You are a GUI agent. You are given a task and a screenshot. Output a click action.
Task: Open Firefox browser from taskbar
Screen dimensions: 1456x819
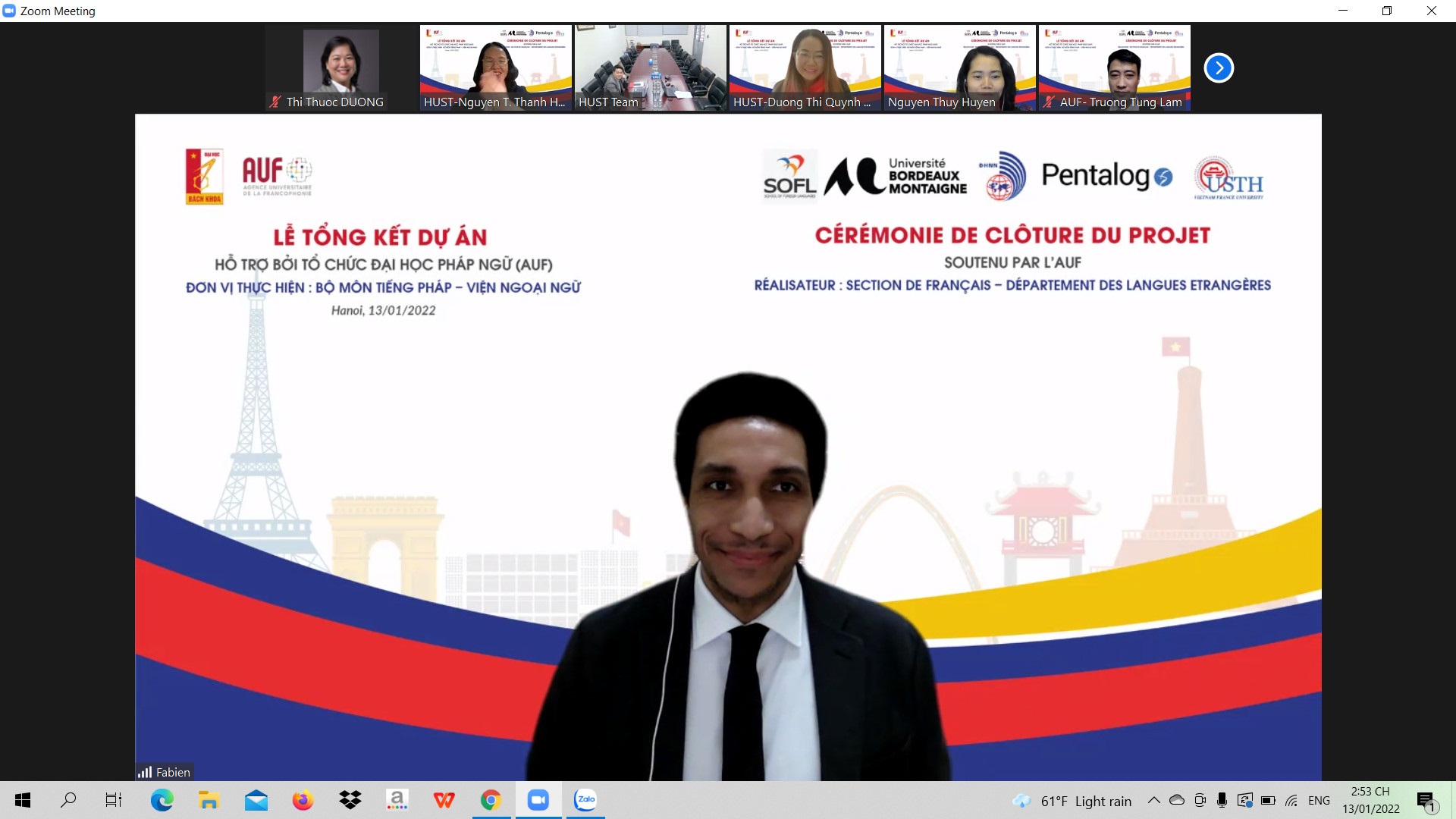[x=303, y=800]
